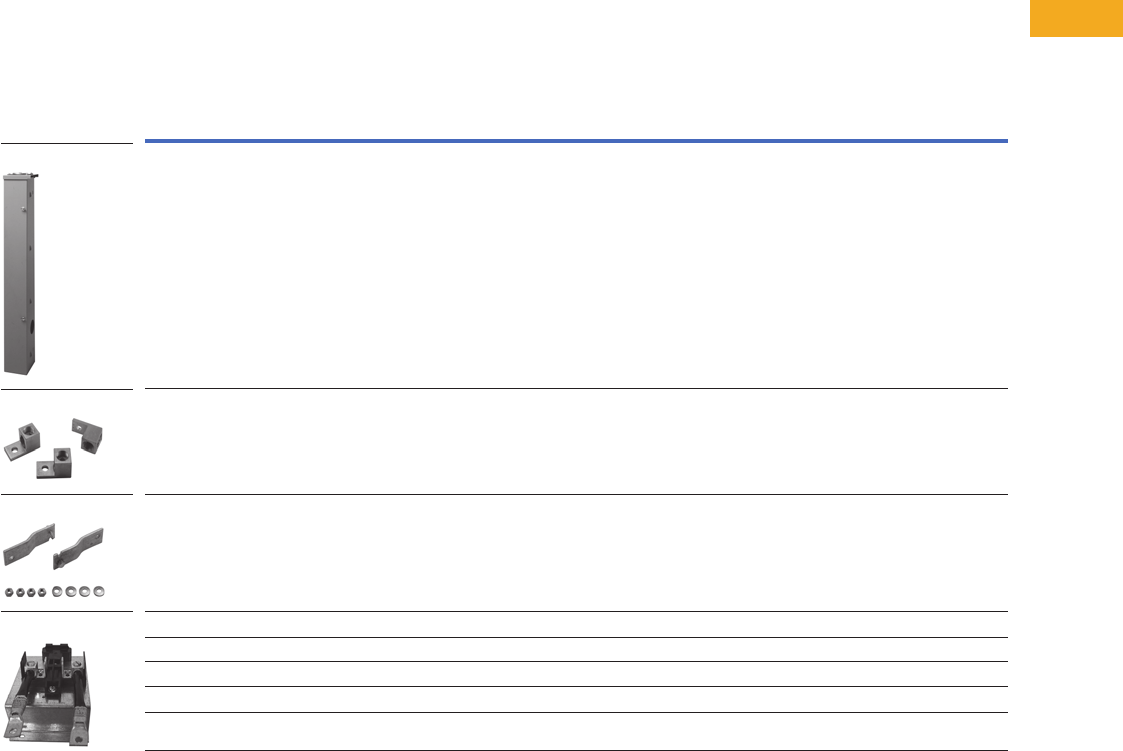
Task: Click the blank table section beside the tall enclosure
Action: tap(576, 265)
